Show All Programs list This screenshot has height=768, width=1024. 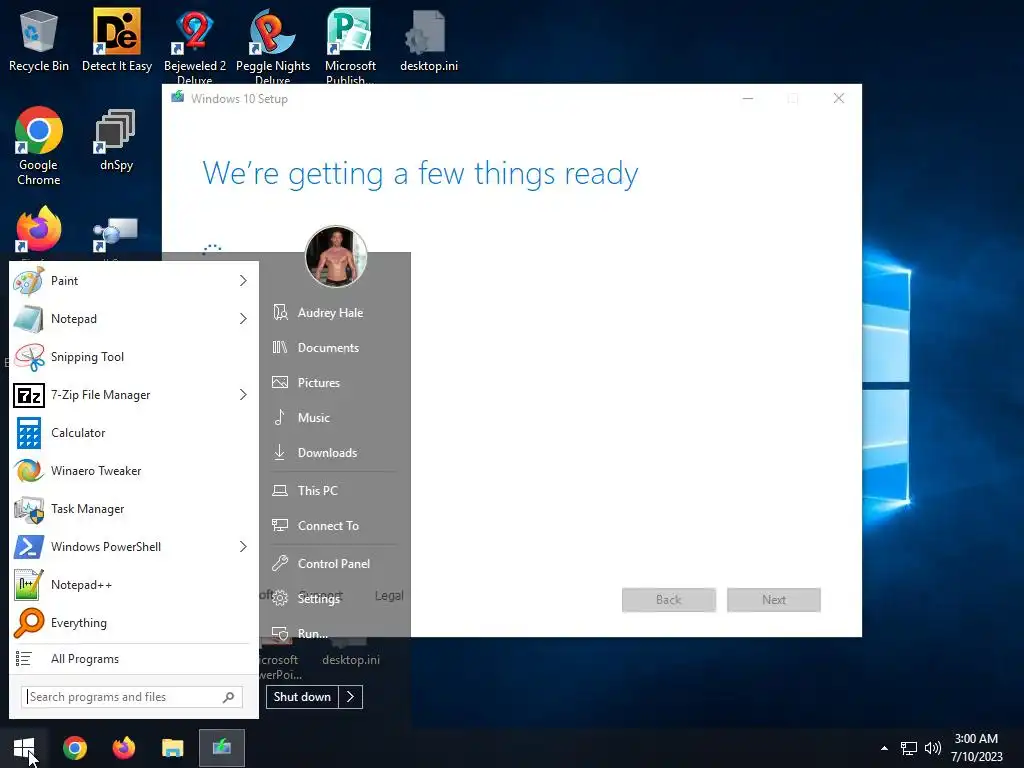pos(134,659)
